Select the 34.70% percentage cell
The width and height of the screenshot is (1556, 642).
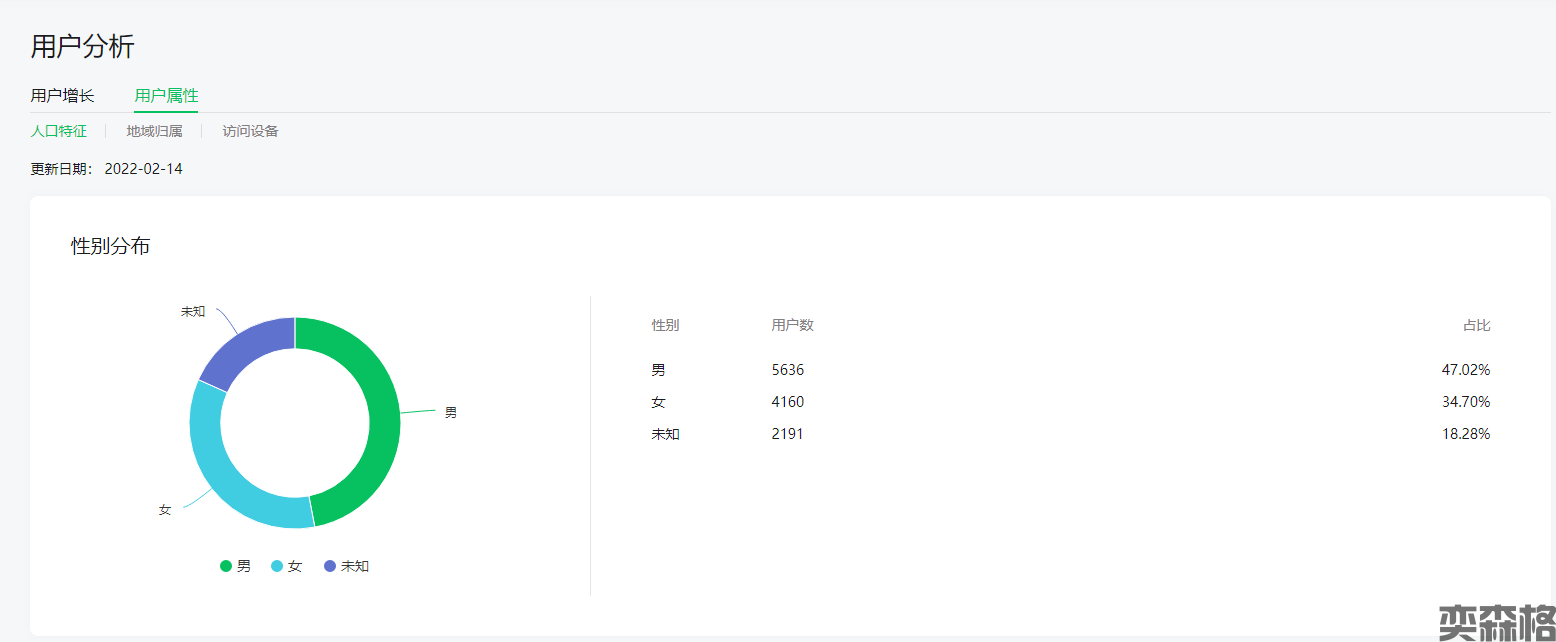point(1465,402)
